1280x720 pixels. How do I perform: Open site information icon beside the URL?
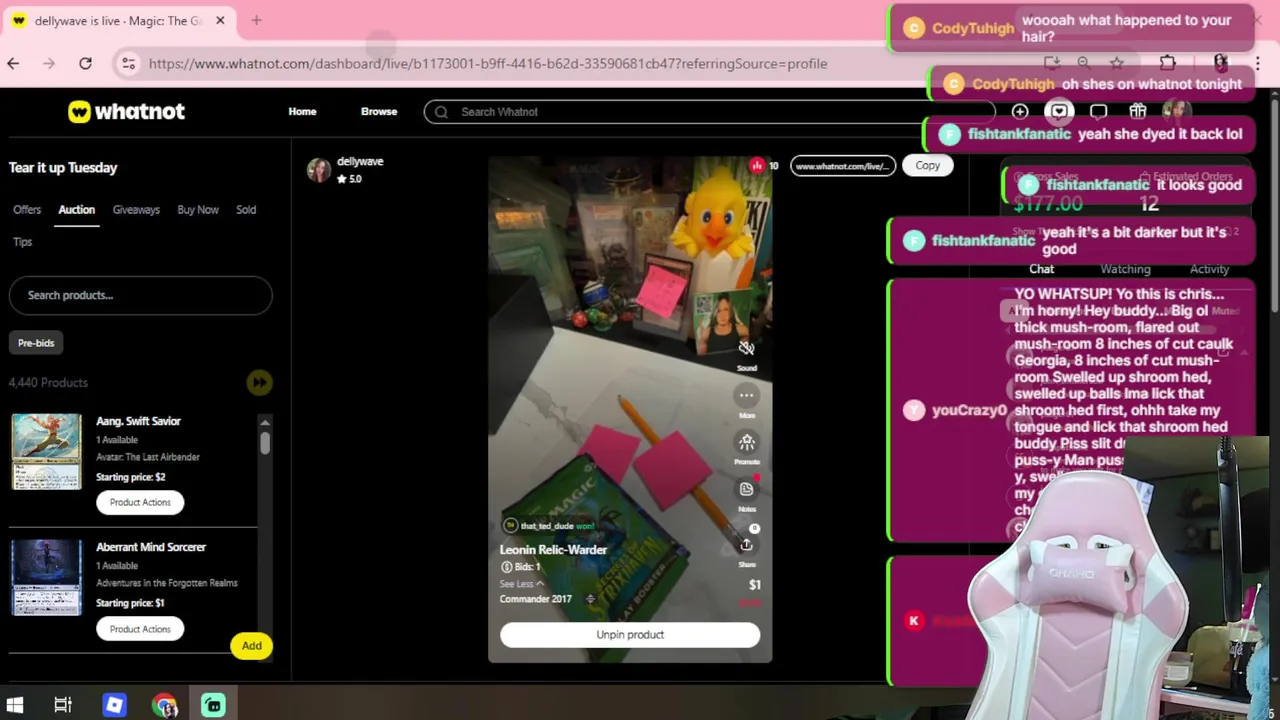tap(128, 63)
